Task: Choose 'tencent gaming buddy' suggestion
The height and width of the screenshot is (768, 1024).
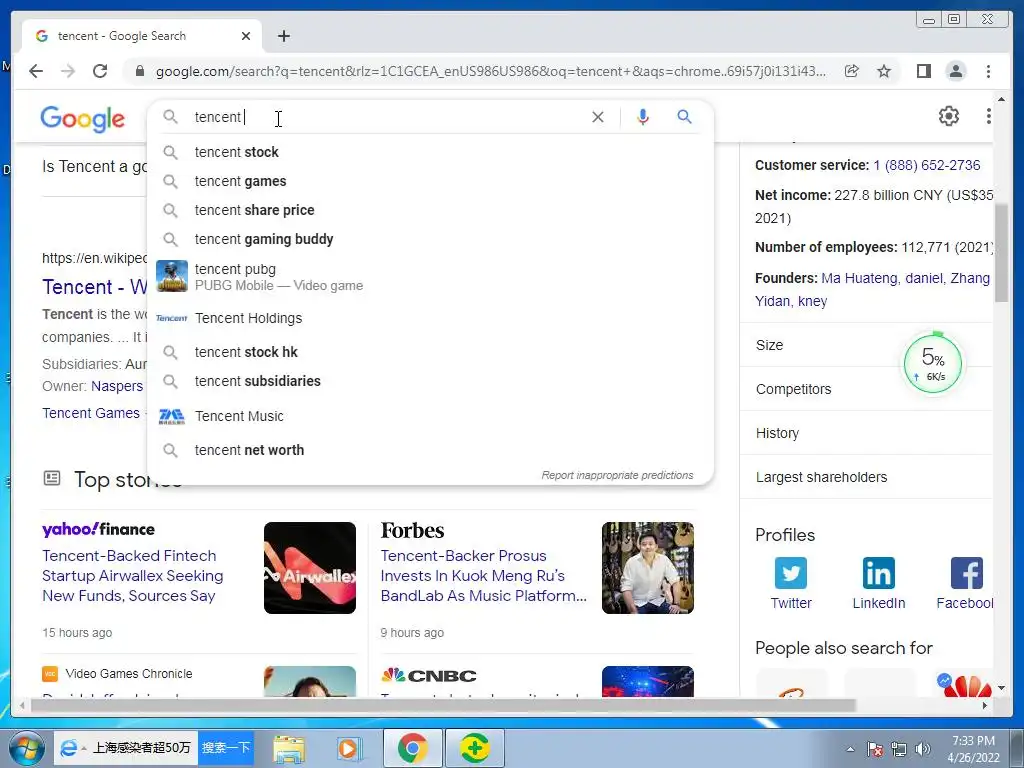Action: pos(430,239)
